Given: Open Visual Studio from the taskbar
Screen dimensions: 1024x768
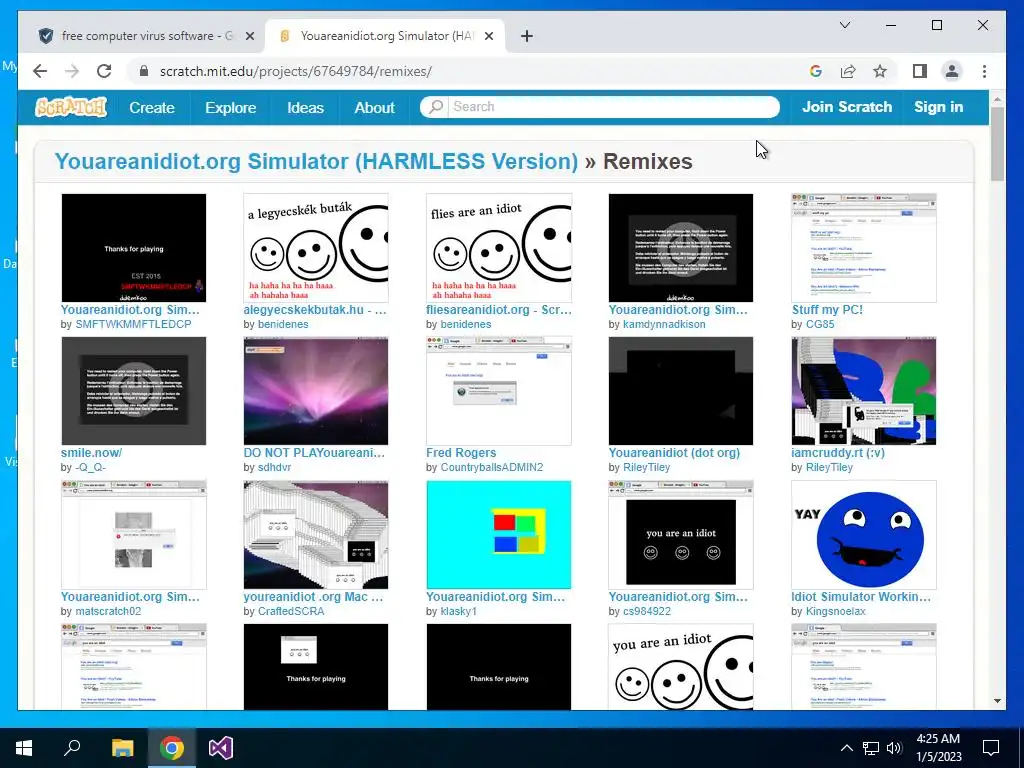Looking at the screenshot, I should click(x=221, y=747).
